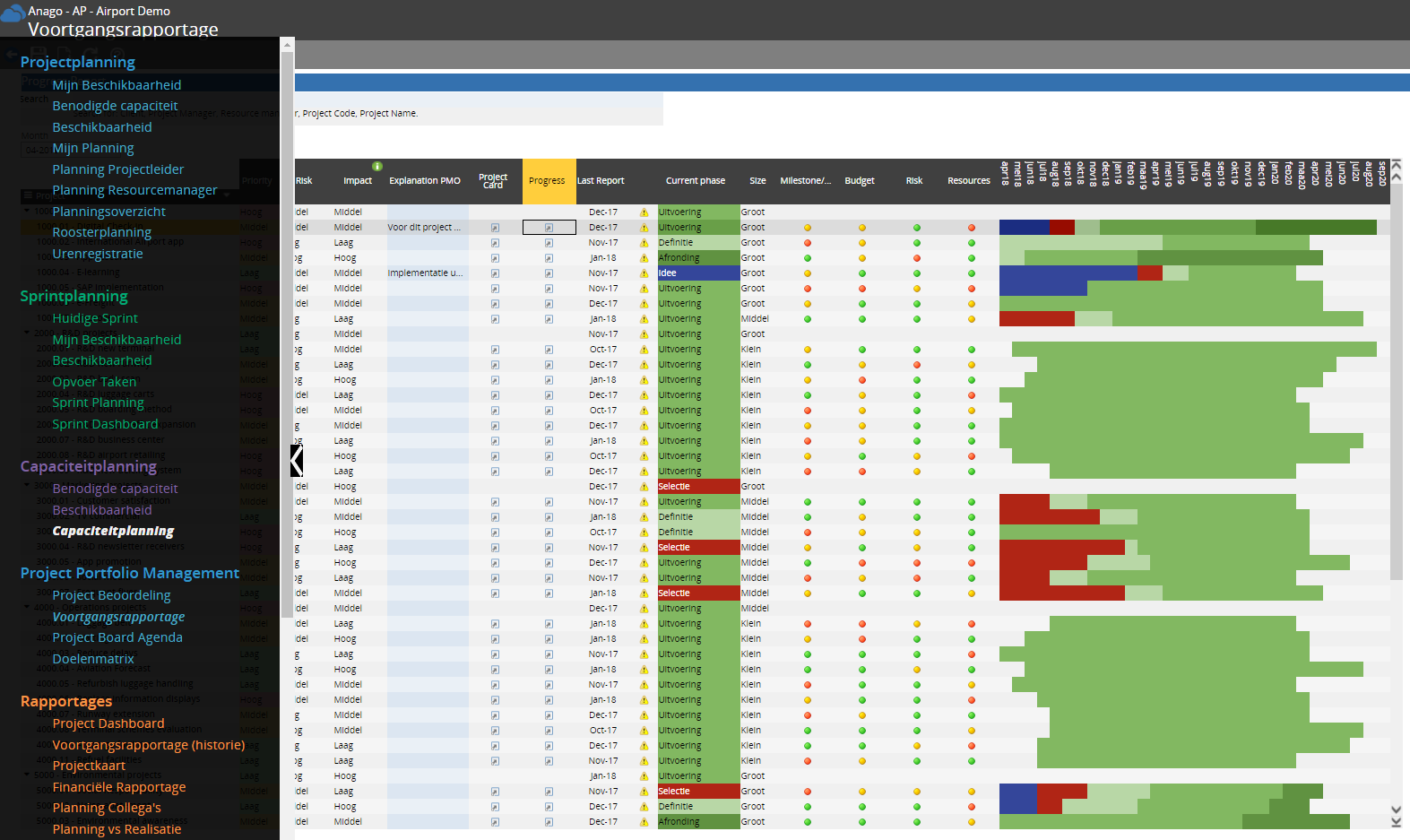
Task: Click the double-down scroll-to-bottom icon
Action: click(x=1396, y=820)
